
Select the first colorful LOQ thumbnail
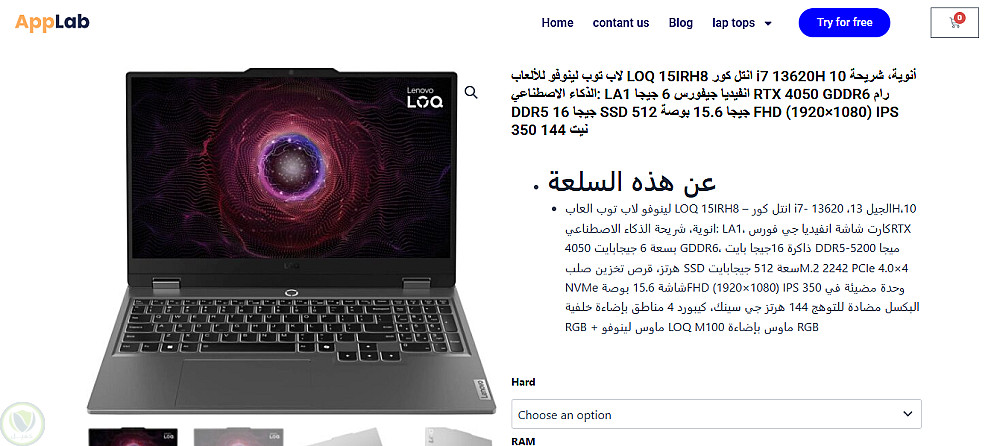[x=133, y=436]
